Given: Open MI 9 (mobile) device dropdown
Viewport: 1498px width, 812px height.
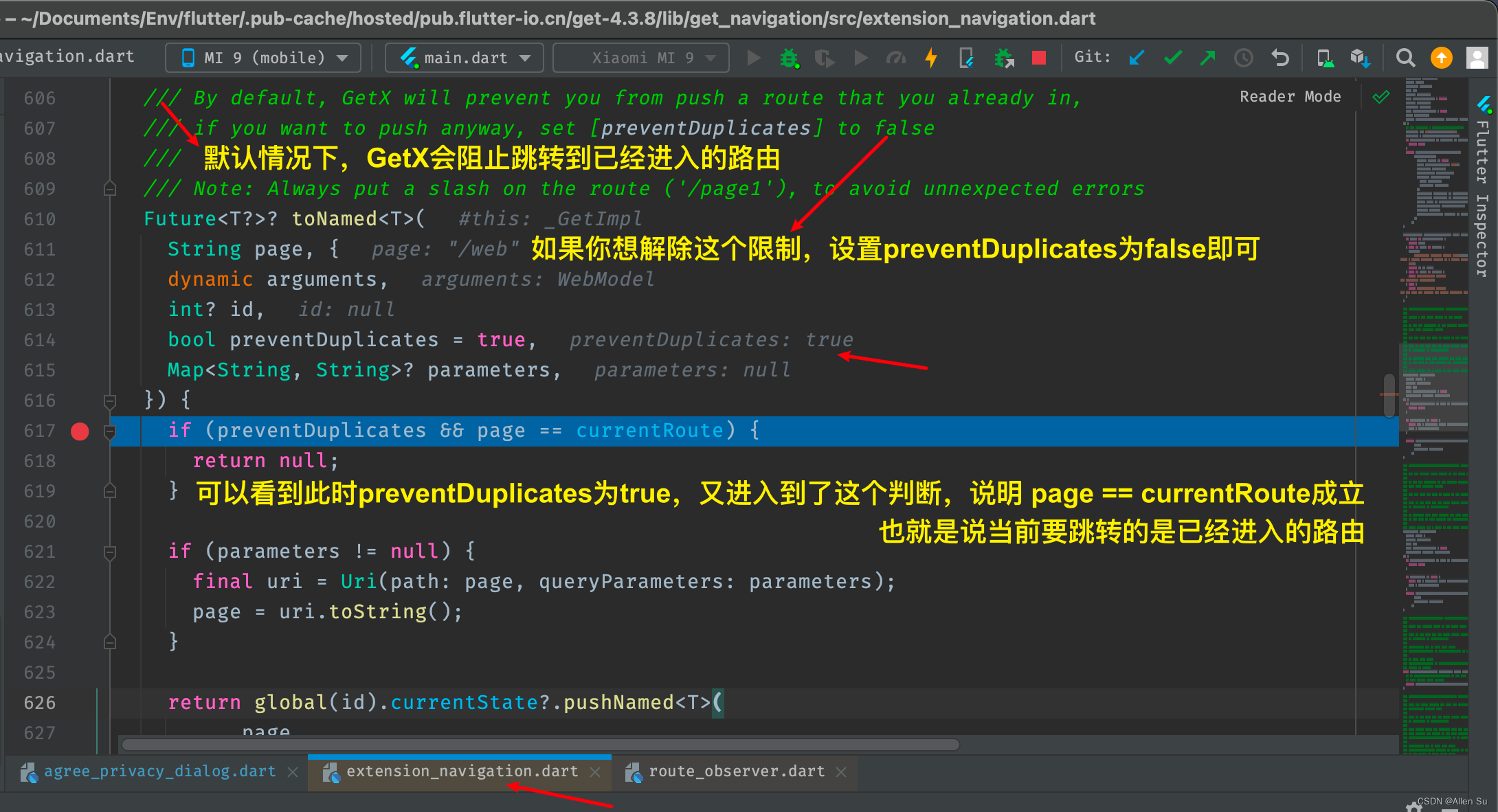Looking at the screenshot, I should coord(264,58).
